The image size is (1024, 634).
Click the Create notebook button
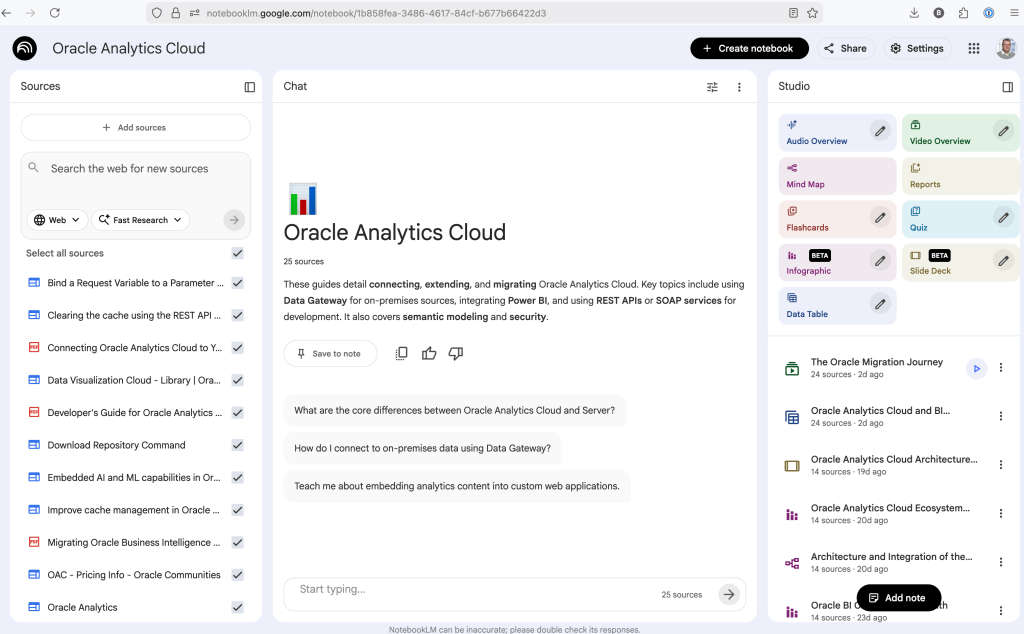point(749,48)
